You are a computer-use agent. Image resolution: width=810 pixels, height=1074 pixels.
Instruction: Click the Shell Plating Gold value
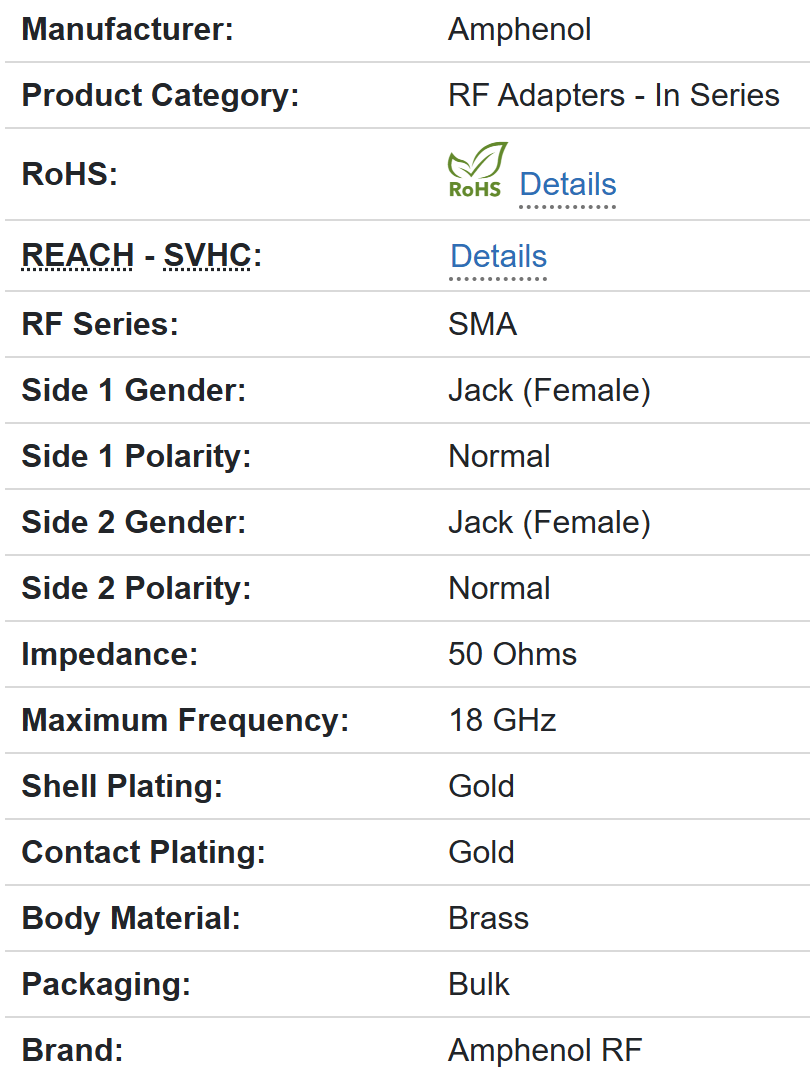[x=481, y=786]
